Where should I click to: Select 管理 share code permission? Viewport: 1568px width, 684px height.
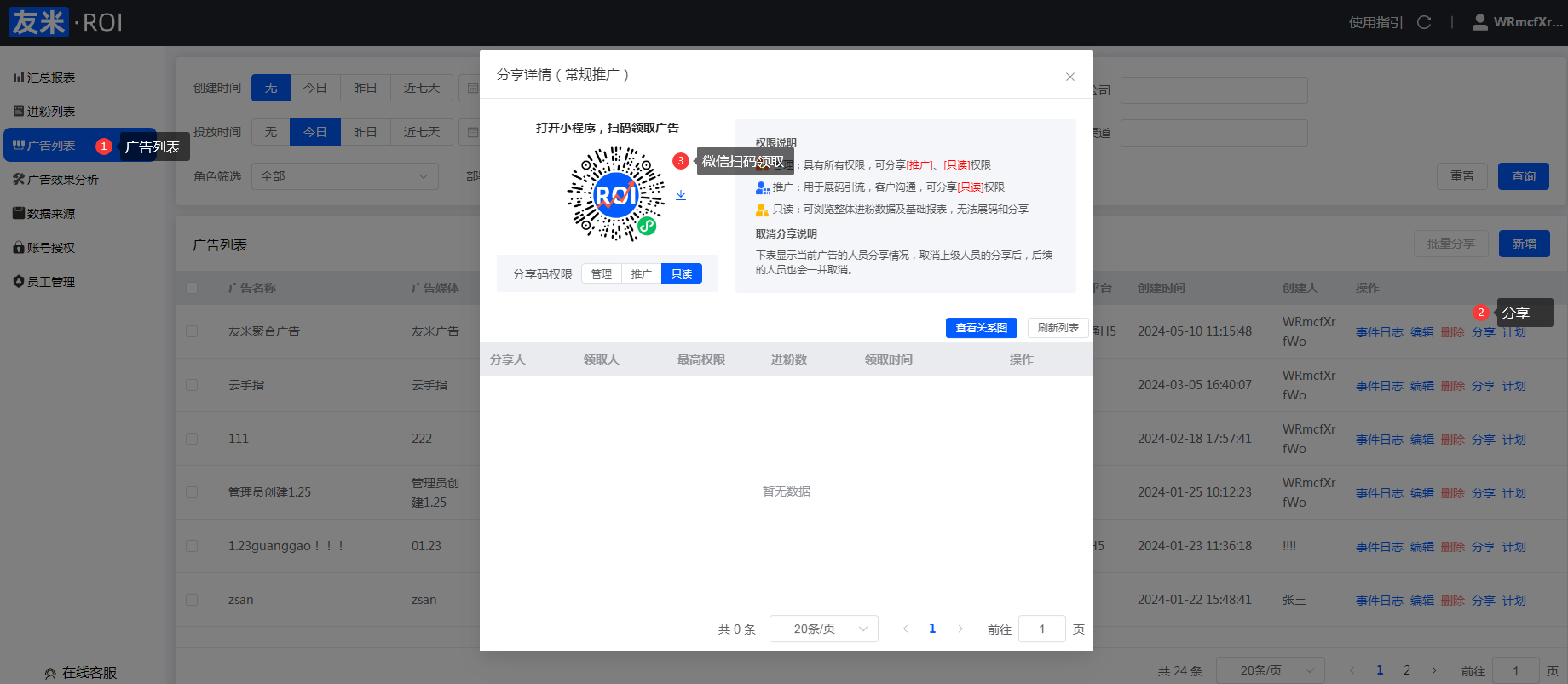602,273
